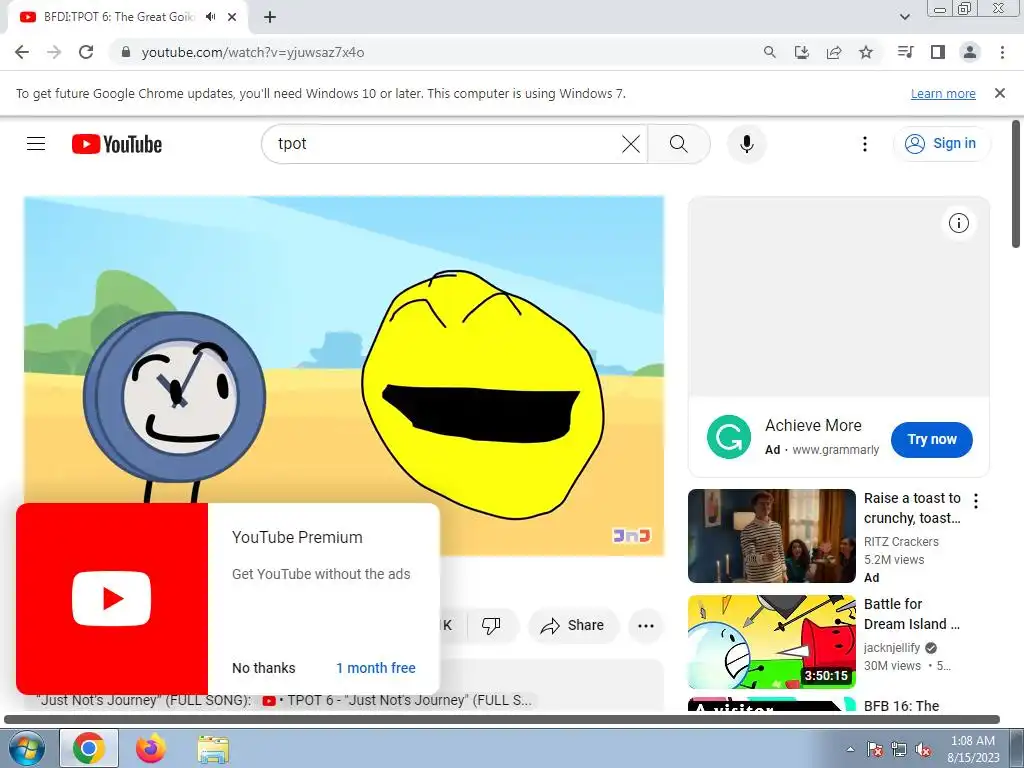Viewport: 1024px width, 768px height.
Task: Click the Achieve More ad title
Action: (813, 425)
